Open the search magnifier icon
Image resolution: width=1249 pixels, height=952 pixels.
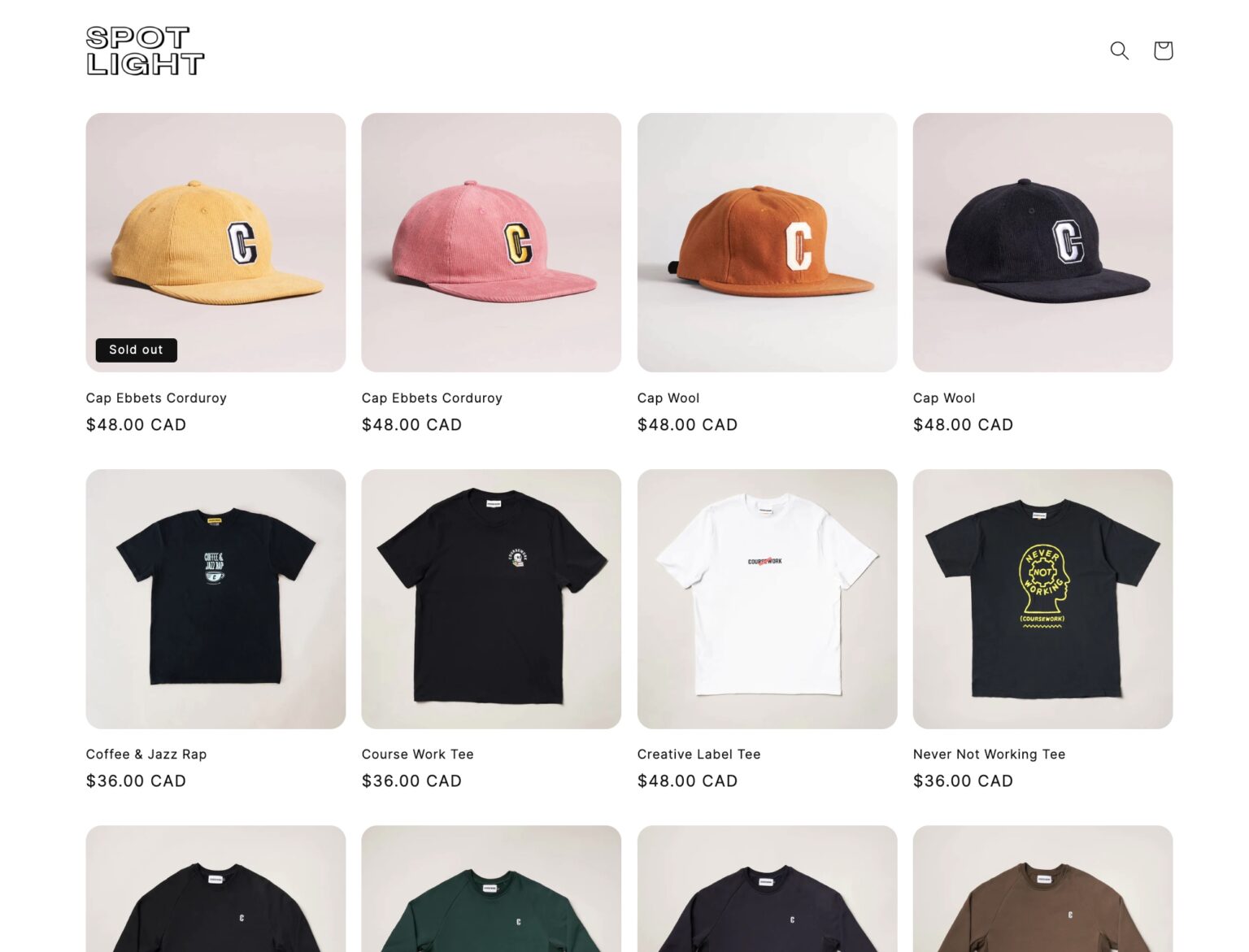(x=1119, y=50)
